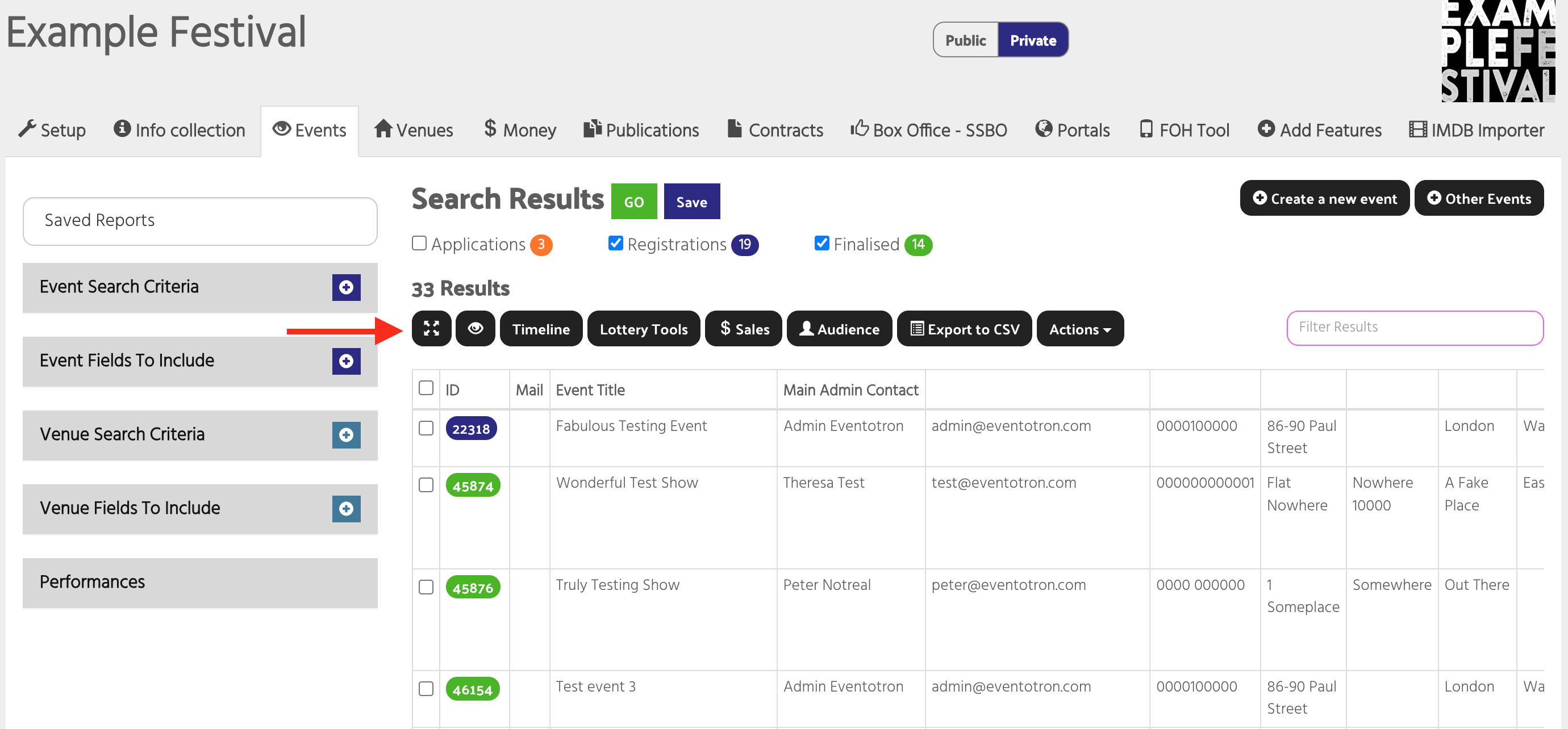
Task: Click the green Finalised count badge 14
Action: pos(918,245)
